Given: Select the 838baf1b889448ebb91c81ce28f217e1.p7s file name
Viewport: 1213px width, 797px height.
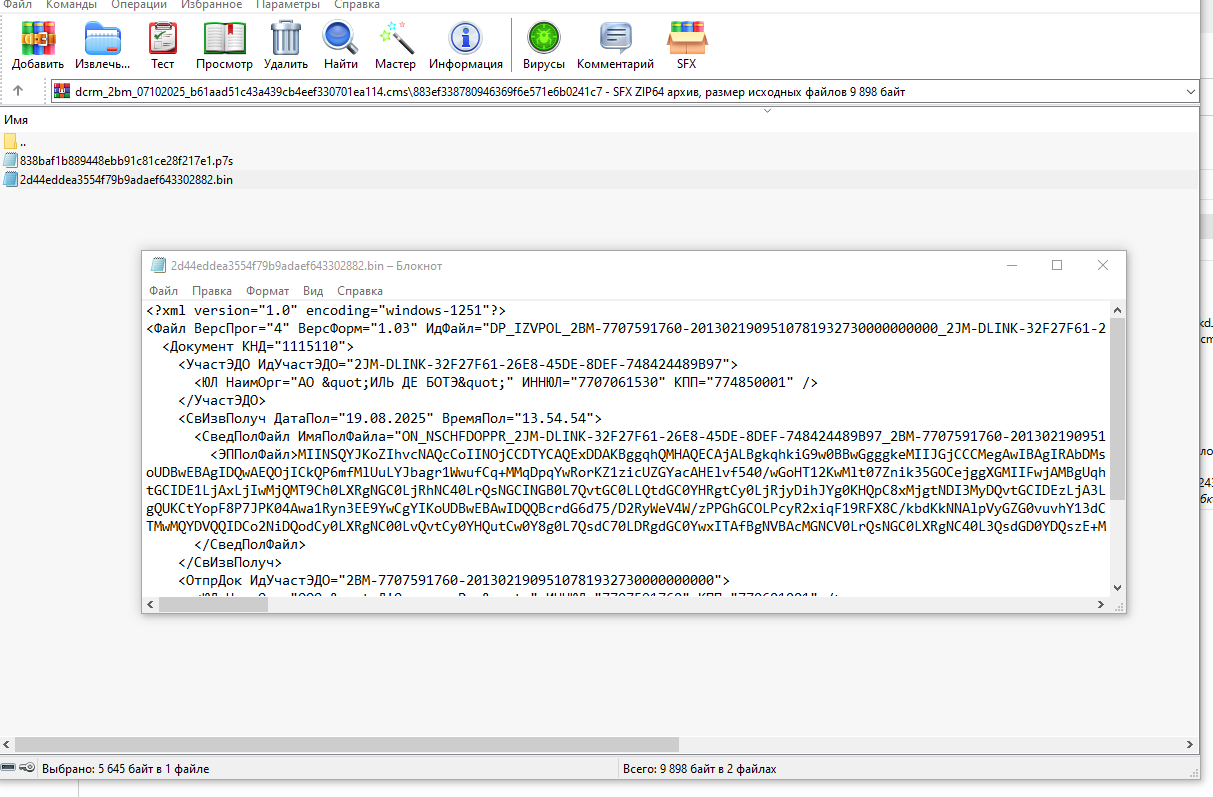Looking at the screenshot, I should [126, 160].
